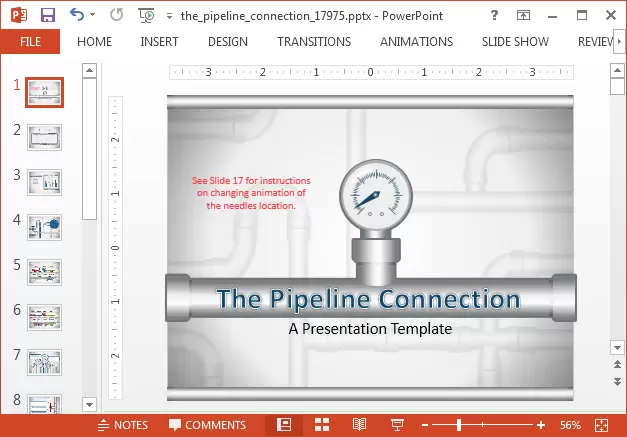Click the Redo/Repeat icon
This screenshot has width=627, height=437.
pyautogui.click(x=115, y=15)
